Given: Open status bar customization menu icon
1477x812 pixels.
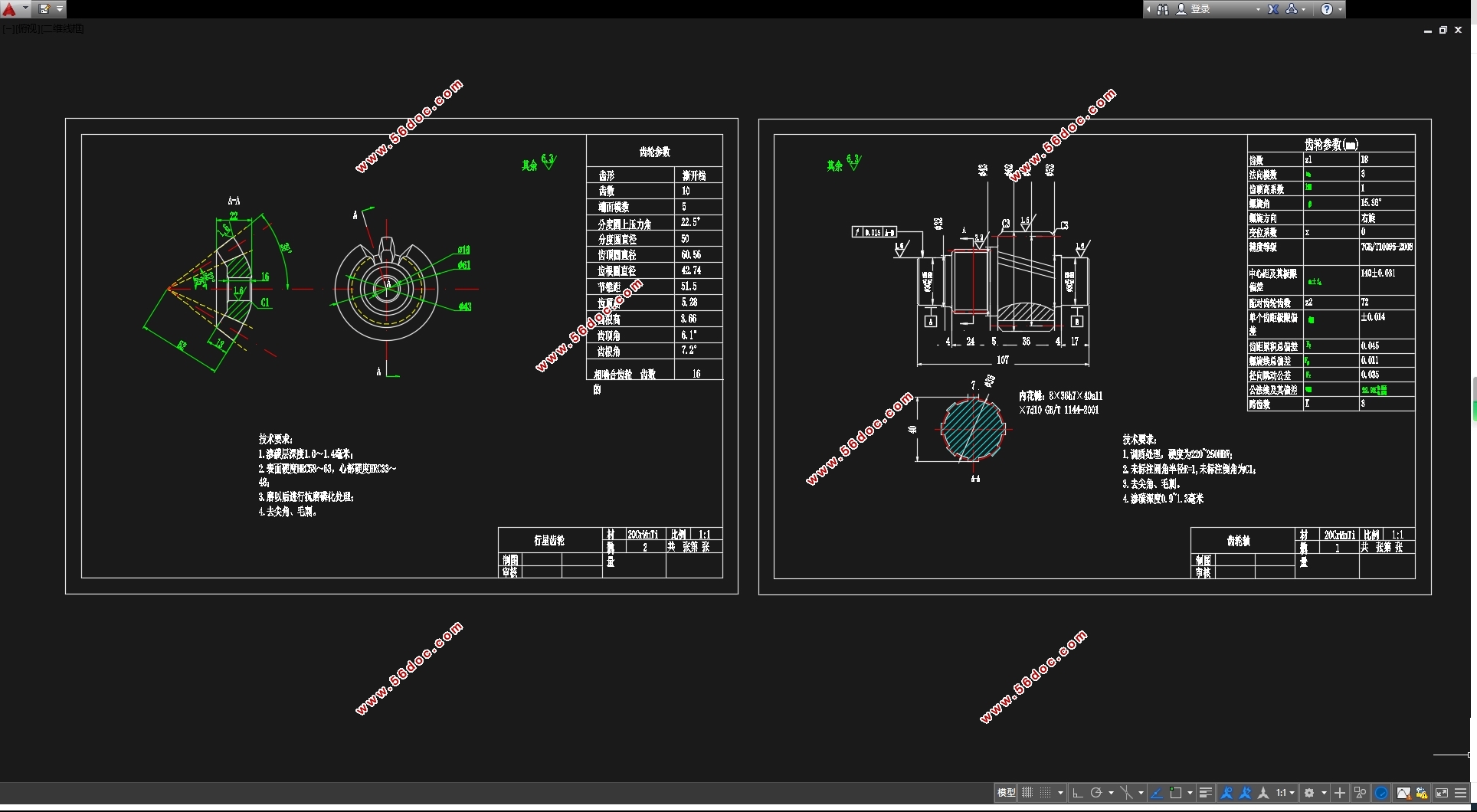Looking at the screenshot, I should tap(1461, 793).
